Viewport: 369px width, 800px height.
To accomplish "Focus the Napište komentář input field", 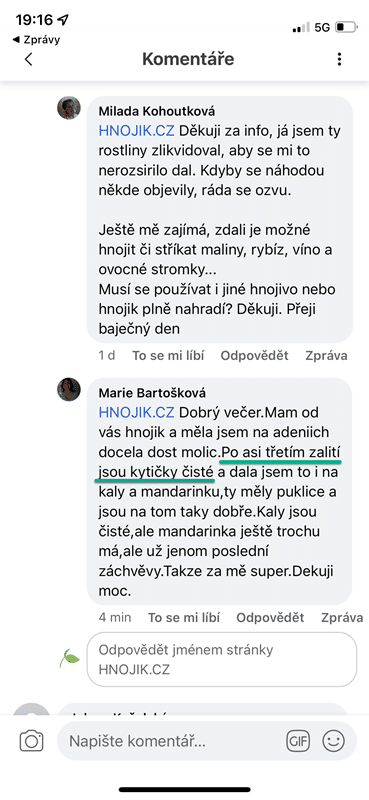I will [x=174, y=740].
